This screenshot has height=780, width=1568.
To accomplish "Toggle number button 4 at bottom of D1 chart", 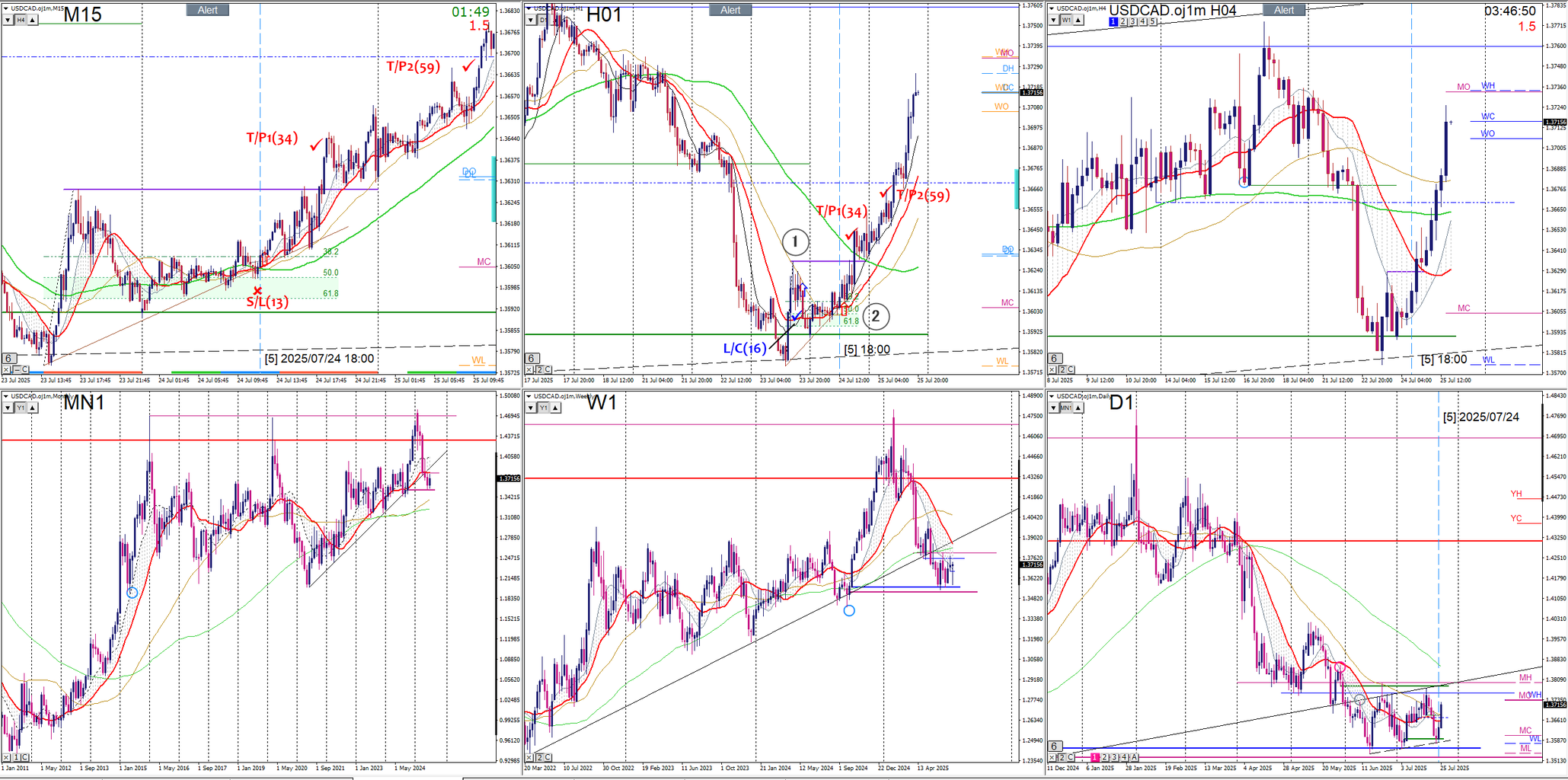I will [x=1125, y=757].
